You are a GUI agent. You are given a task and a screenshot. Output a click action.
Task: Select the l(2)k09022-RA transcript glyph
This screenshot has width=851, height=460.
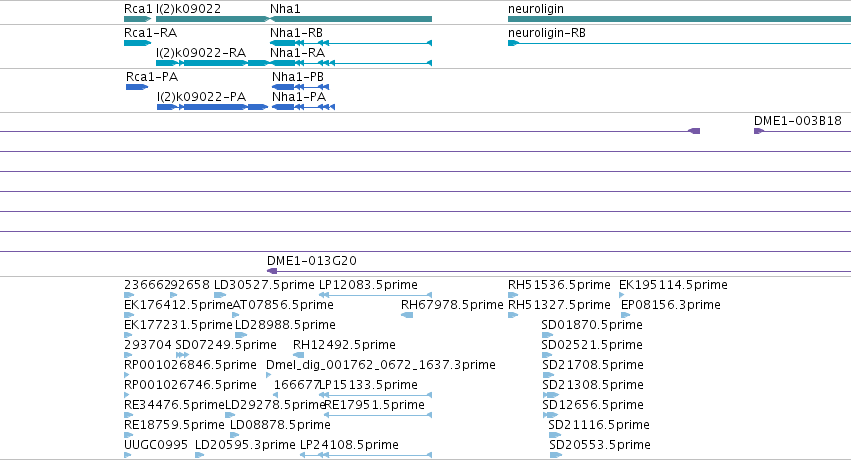[x=212, y=63]
